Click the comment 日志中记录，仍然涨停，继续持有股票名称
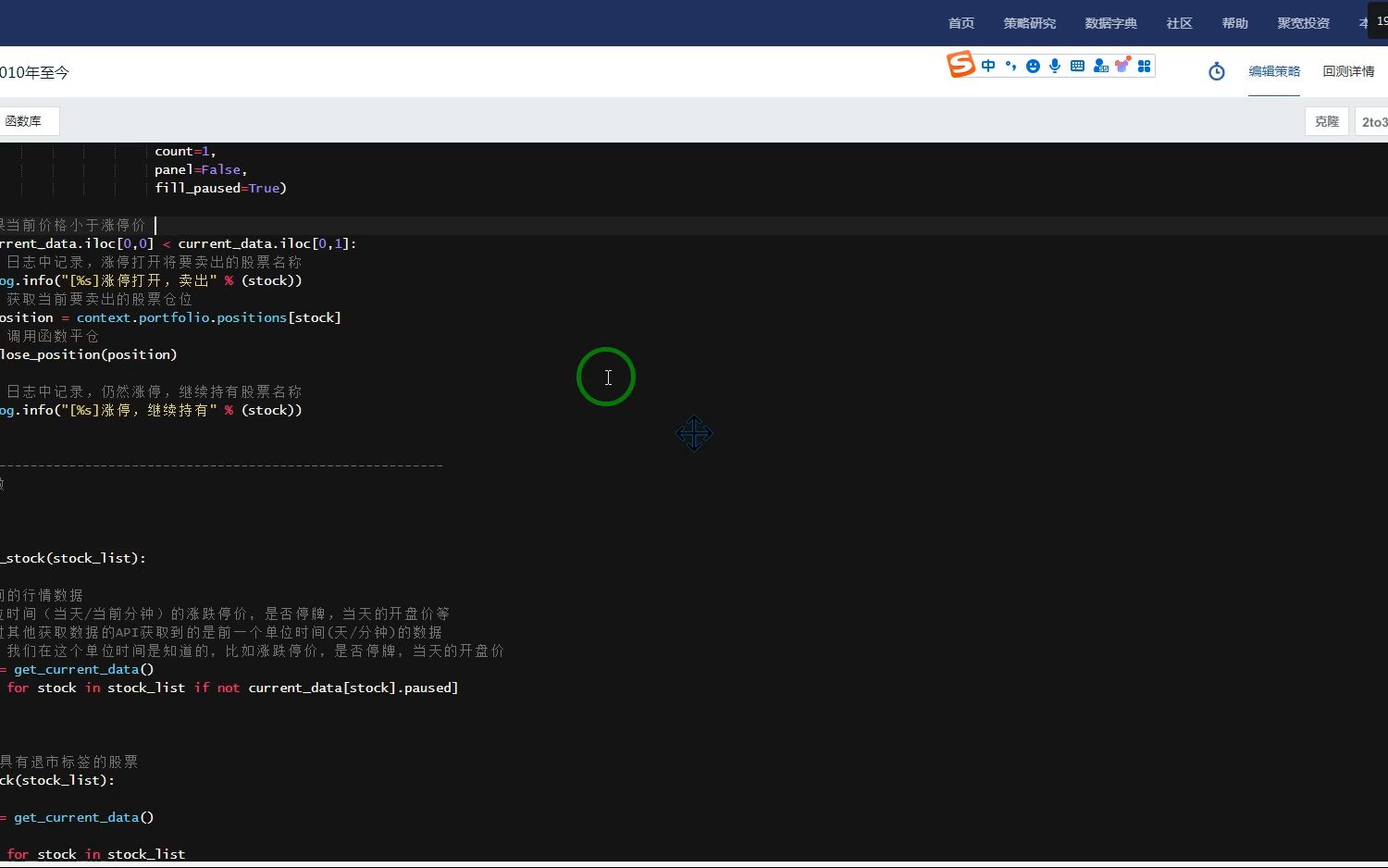The height and width of the screenshot is (868, 1388). click(x=153, y=391)
